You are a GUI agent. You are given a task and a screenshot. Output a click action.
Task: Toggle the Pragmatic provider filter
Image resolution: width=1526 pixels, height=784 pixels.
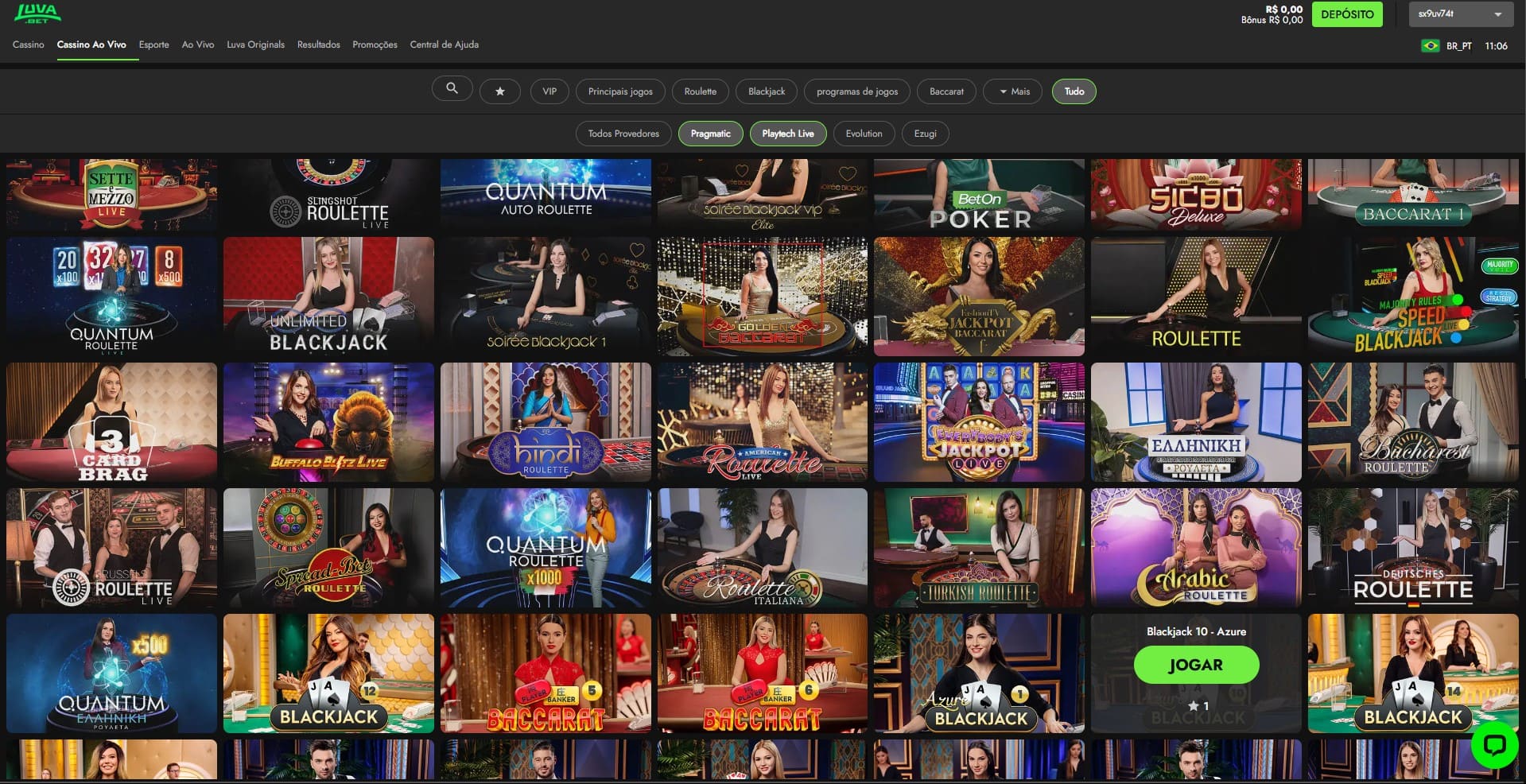coord(710,134)
